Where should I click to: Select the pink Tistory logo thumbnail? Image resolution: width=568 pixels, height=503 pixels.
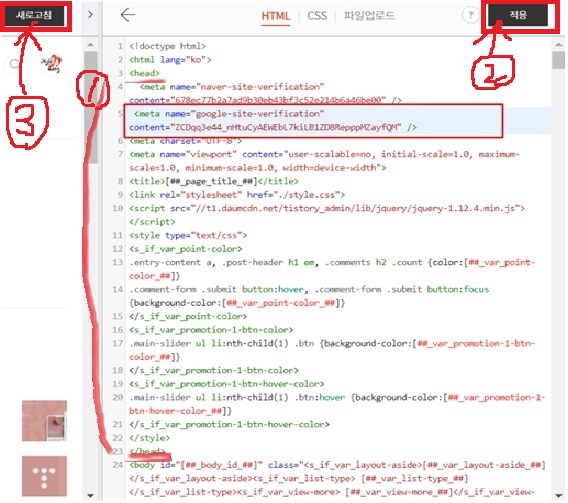[44, 476]
